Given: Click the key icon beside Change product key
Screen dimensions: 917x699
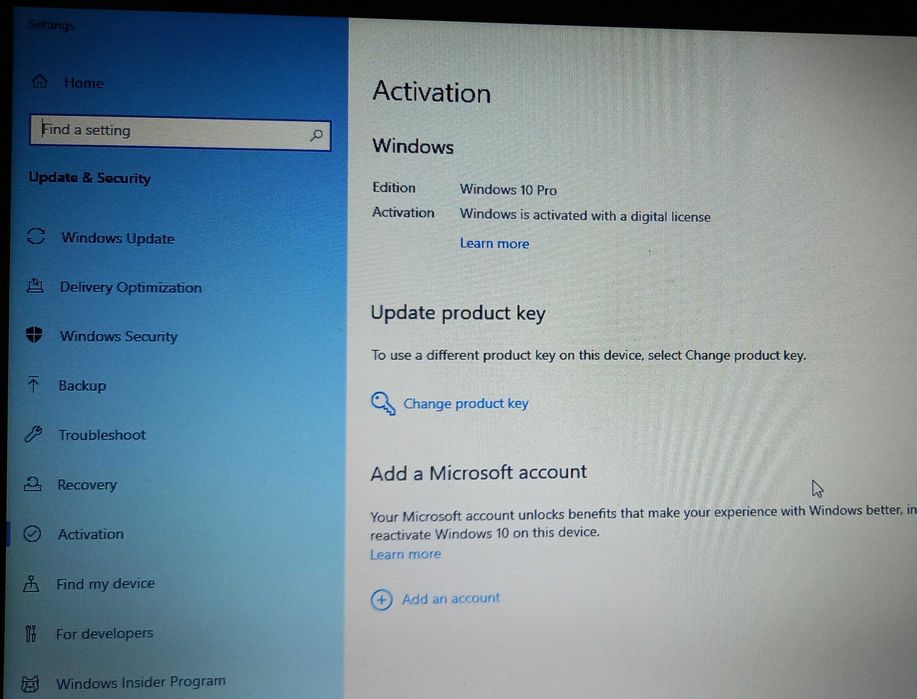Looking at the screenshot, I should (x=383, y=403).
